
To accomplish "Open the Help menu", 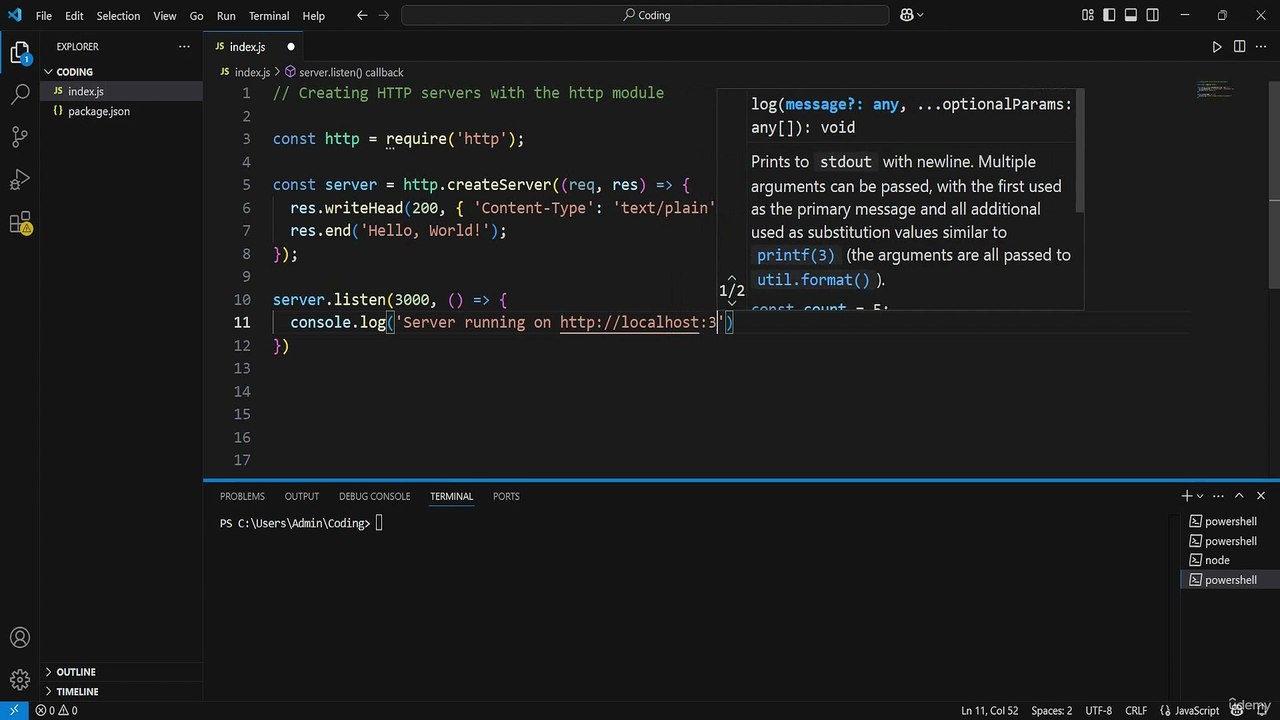I will pyautogui.click(x=313, y=16).
